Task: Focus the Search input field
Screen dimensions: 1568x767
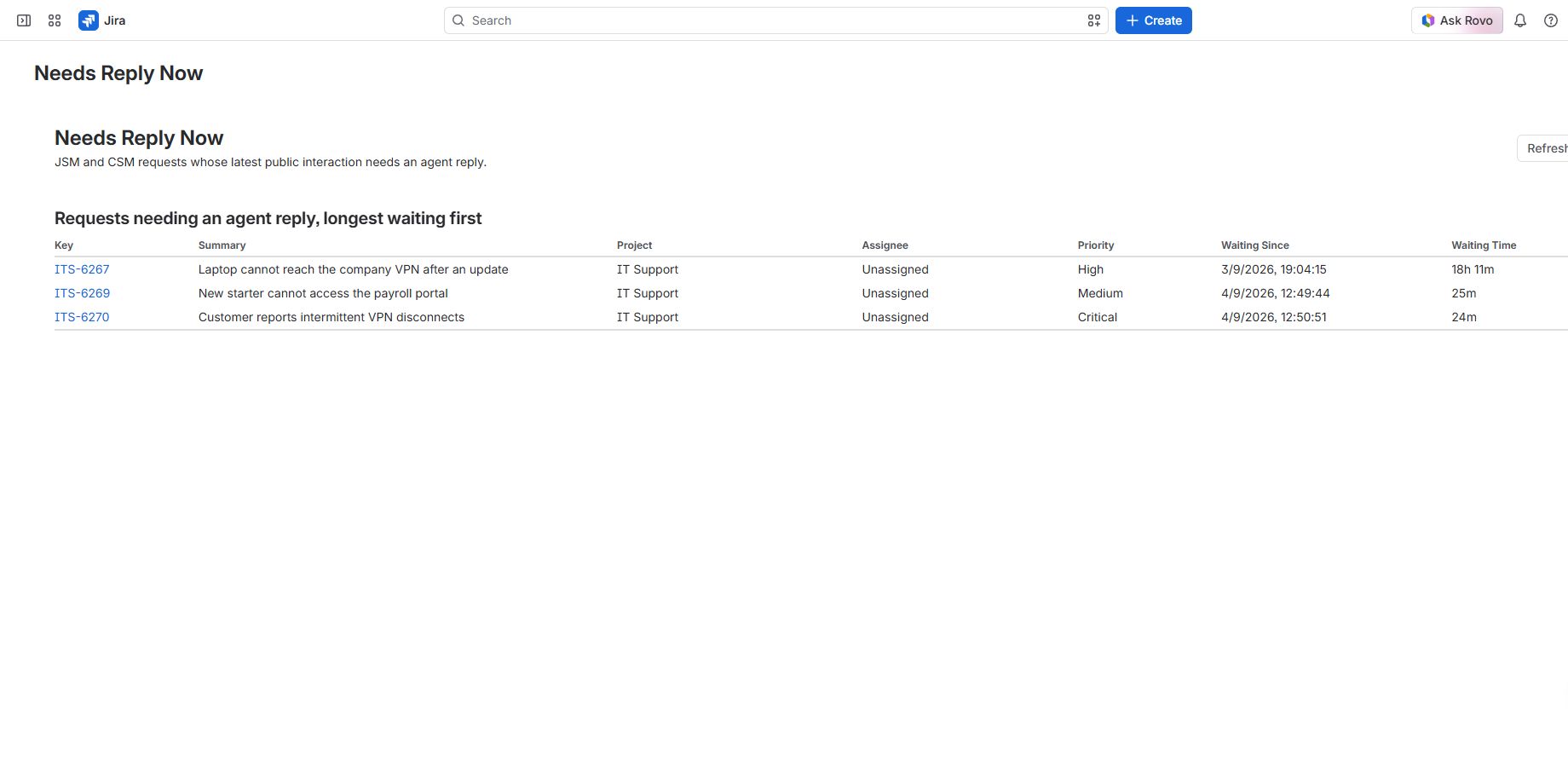Action: tap(775, 20)
